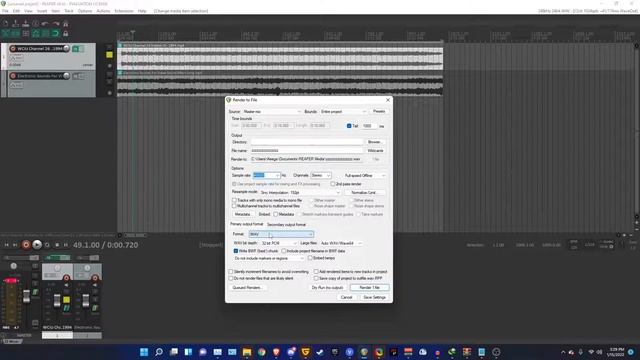
Task: Click the stop button in transport bar
Action: coord(57,245)
